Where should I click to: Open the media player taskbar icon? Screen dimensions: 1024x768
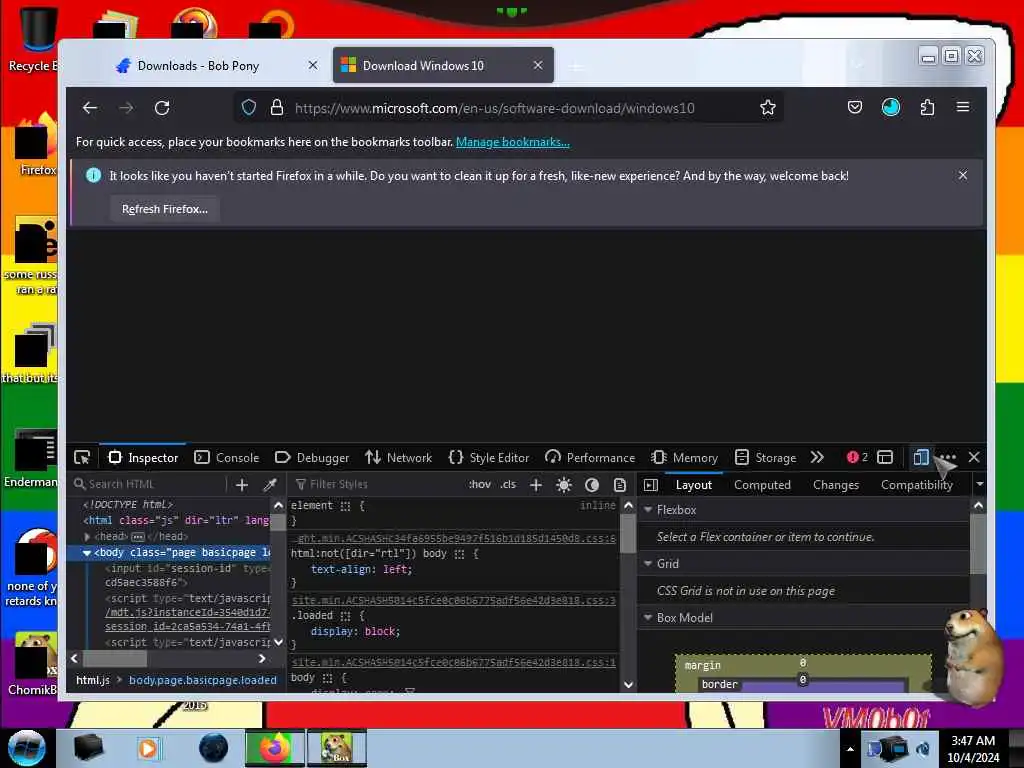point(148,748)
